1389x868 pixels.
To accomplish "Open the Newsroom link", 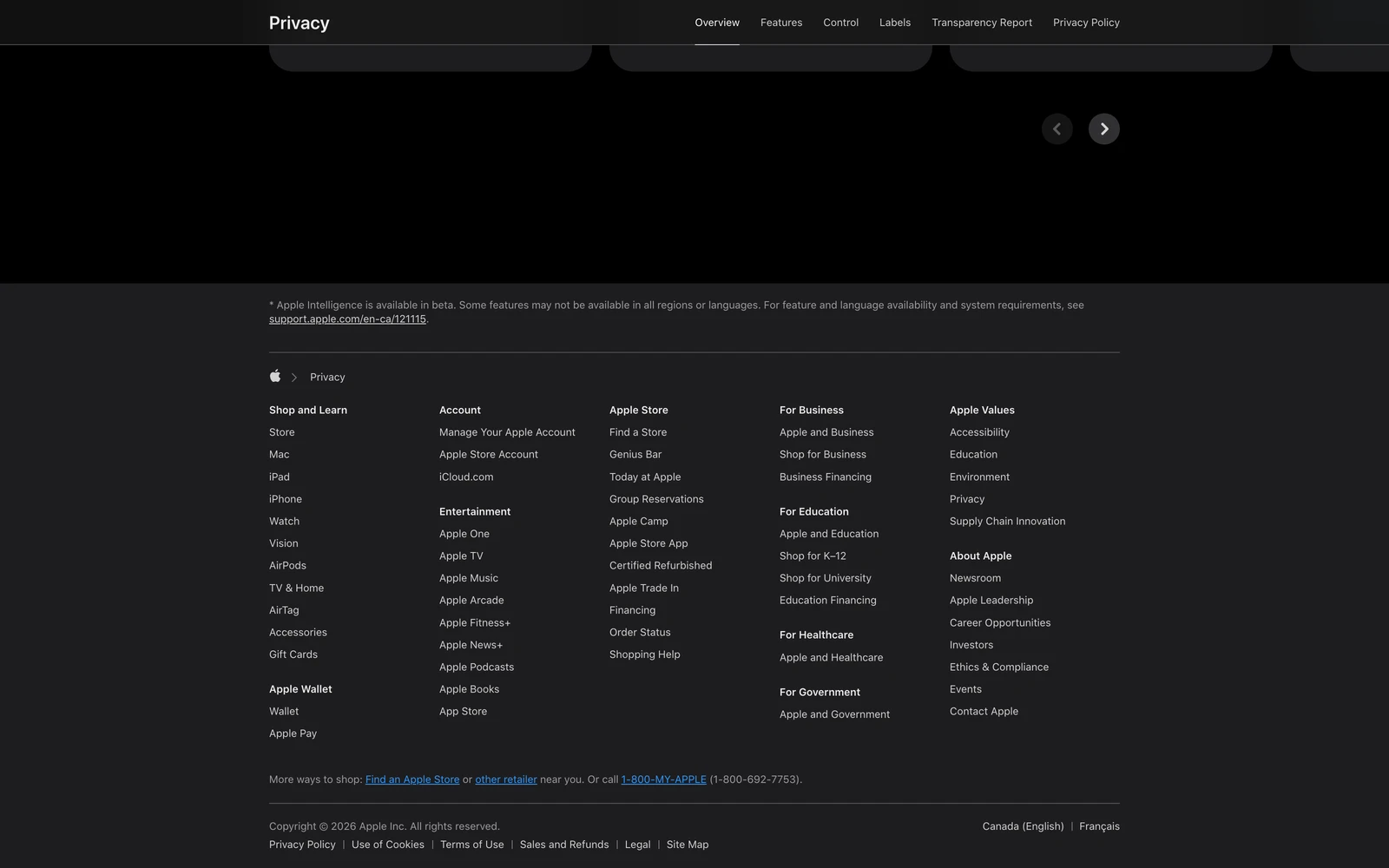I will tap(975, 578).
